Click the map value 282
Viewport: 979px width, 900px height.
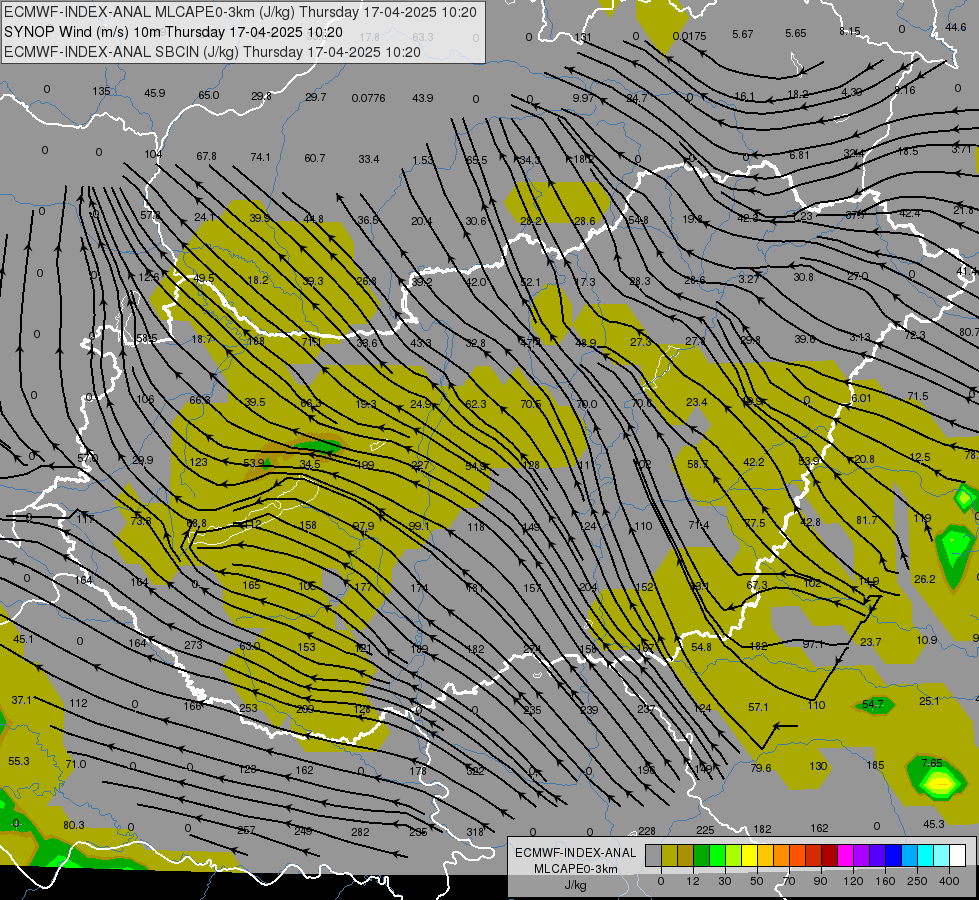tap(360, 832)
